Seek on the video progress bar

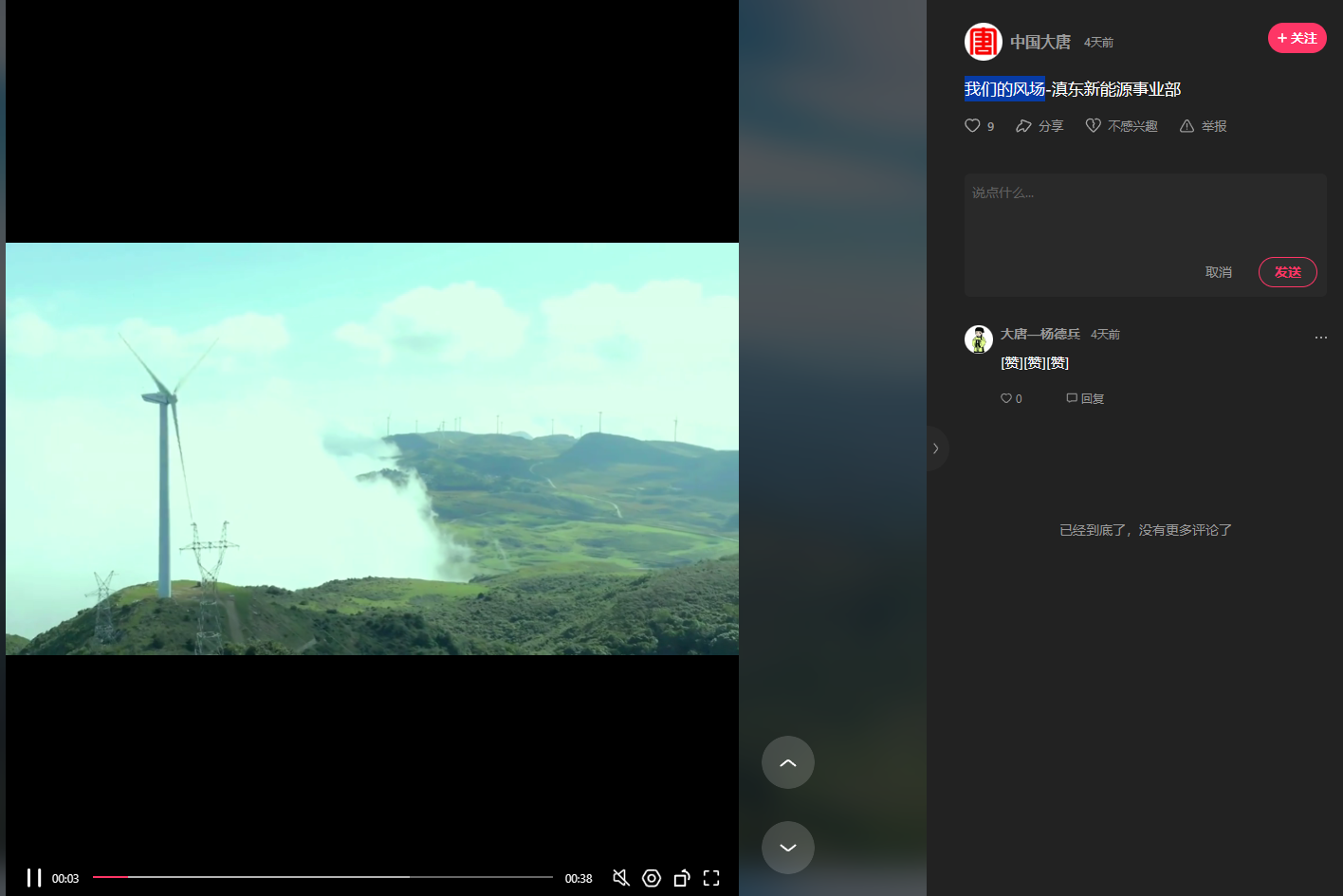pos(322,877)
